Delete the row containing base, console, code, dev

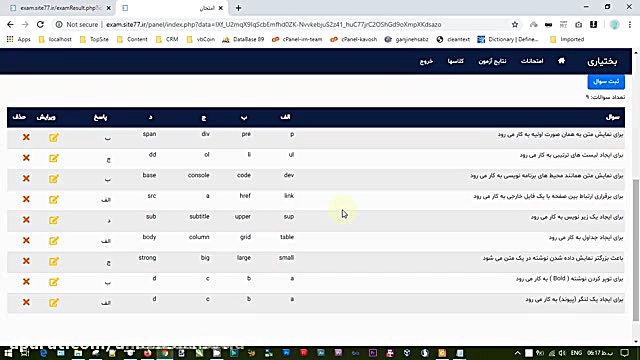tap(26, 178)
